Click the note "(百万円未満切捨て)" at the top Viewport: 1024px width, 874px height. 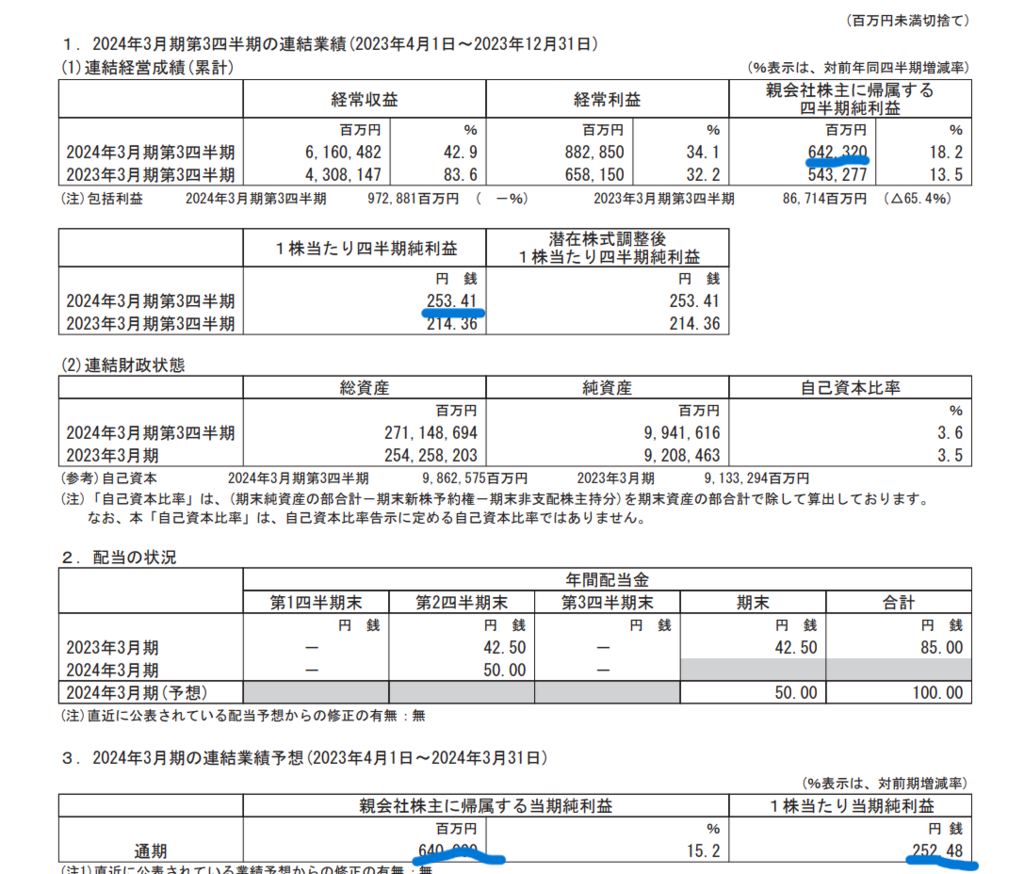click(x=907, y=21)
